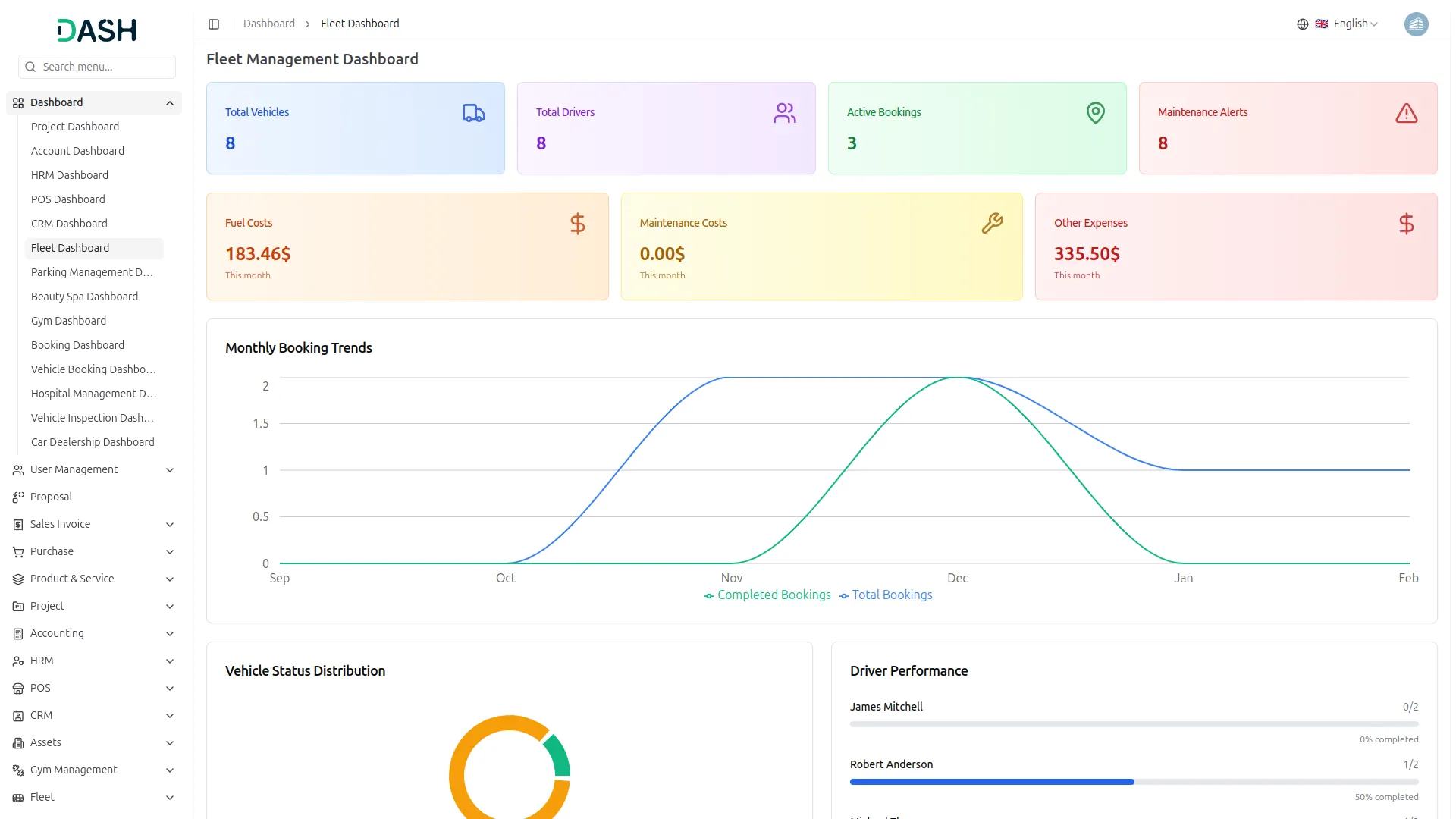Toggle the sidebar collapse icon
Screen dimensions: 1456x819
pos(214,24)
